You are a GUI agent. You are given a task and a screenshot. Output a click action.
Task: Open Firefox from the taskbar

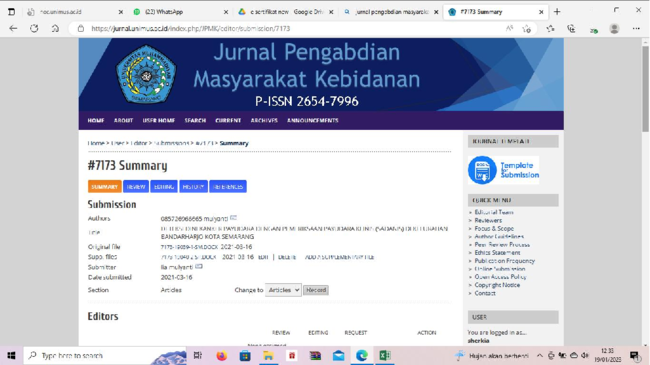pyautogui.click(x=221, y=355)
